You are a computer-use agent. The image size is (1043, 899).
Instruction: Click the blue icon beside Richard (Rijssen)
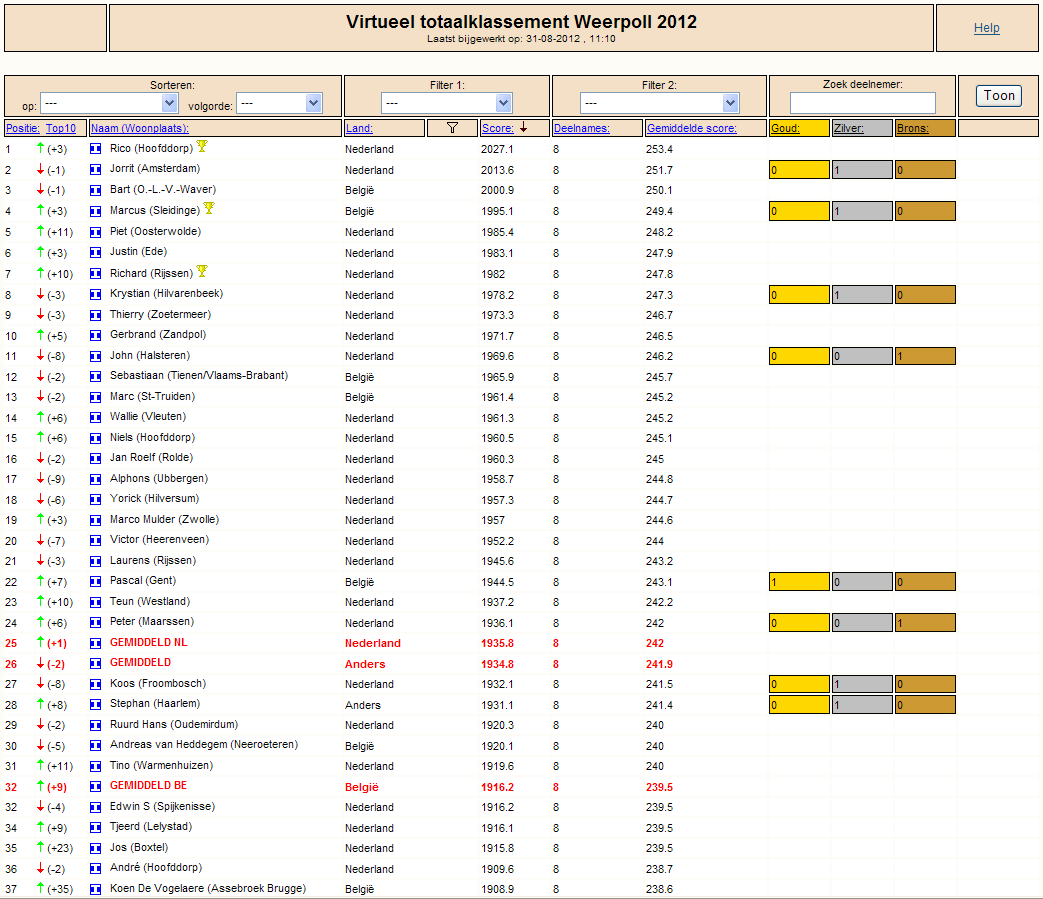pyautogui.click(x=96, y=273)
